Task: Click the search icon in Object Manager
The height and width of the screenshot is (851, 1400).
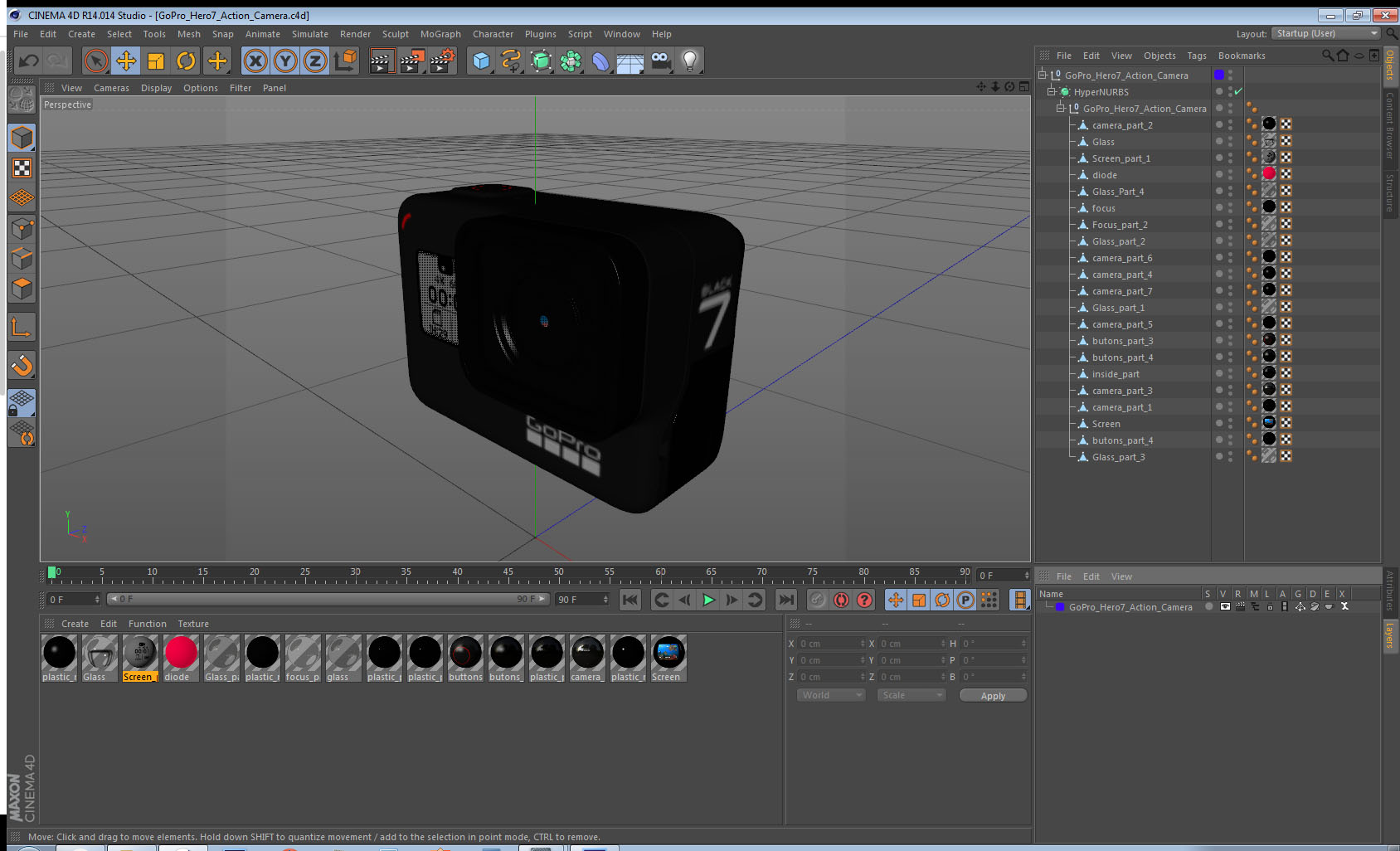Action: click(x=1327, y=56)
